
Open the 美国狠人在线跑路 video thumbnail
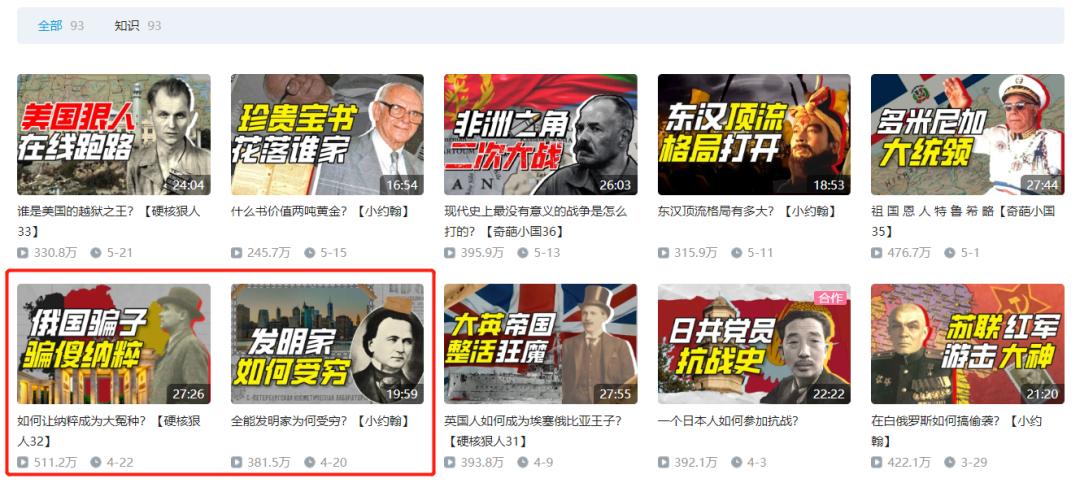114,134
